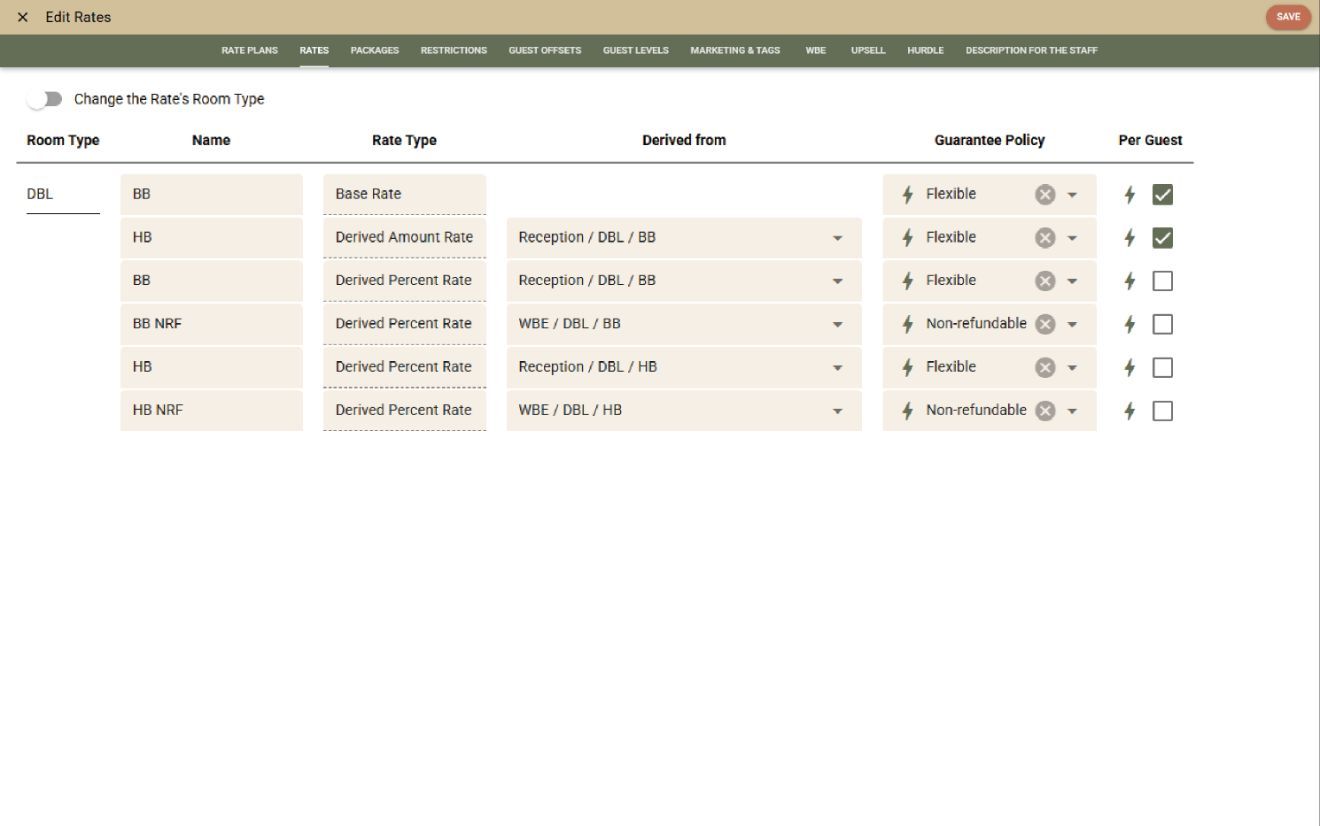Switch to the Restrictions tab

pos(453,51)
